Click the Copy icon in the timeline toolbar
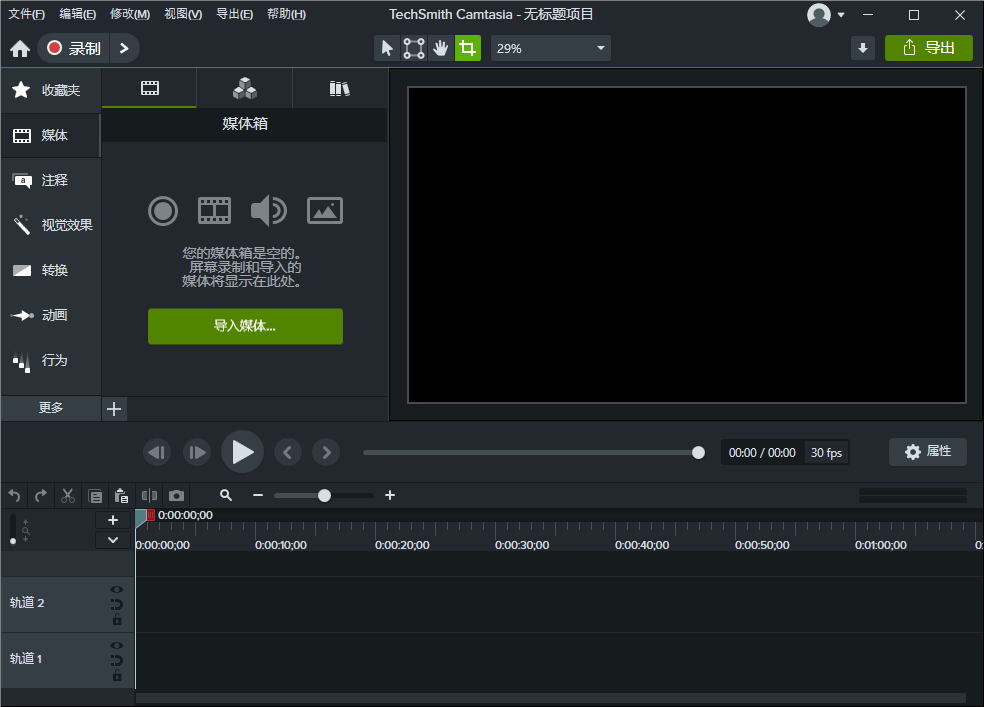Image resolution: width=984 pixels, height=707 pixels. 95,495
